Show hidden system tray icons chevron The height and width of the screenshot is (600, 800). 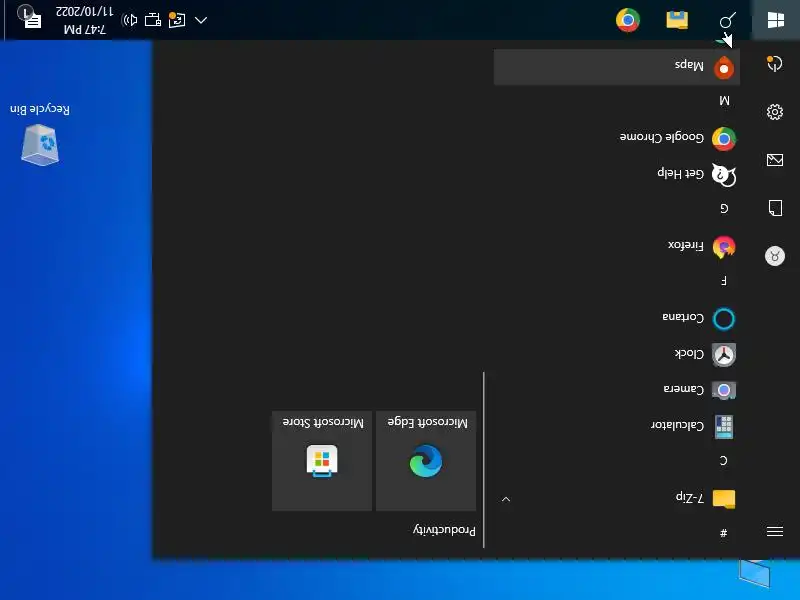(201, 20)
